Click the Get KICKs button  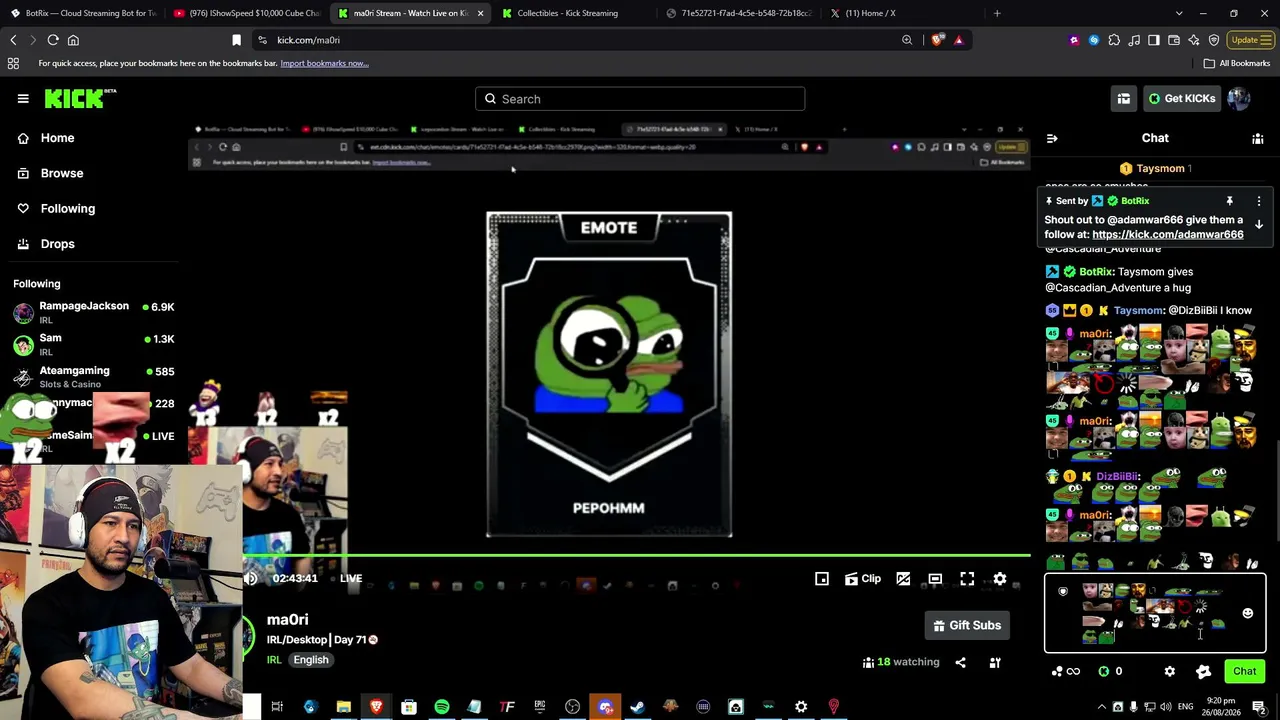(x=1181, y=98)
